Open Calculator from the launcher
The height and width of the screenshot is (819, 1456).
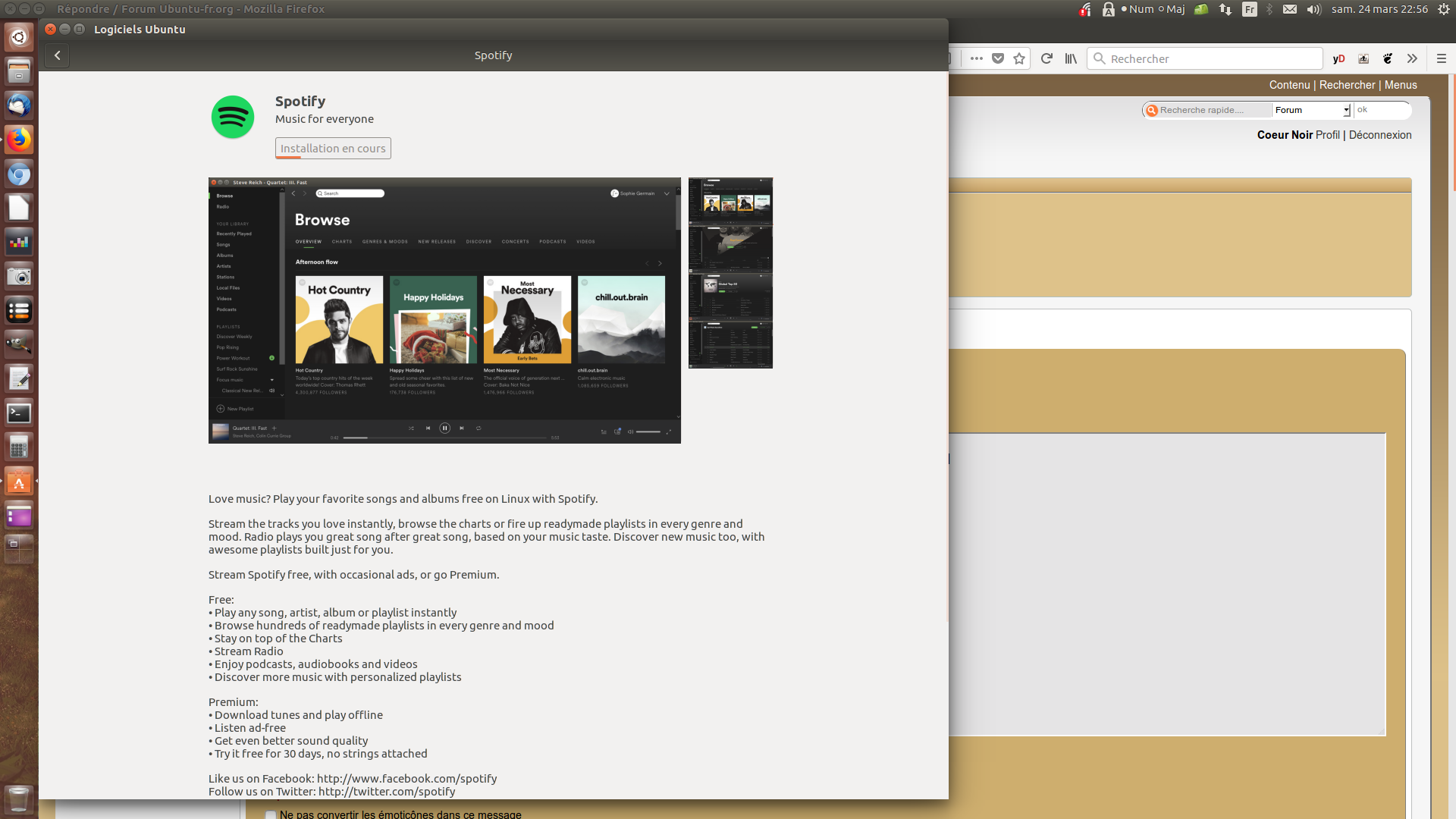pyautogui.click(x=19, y=447)
